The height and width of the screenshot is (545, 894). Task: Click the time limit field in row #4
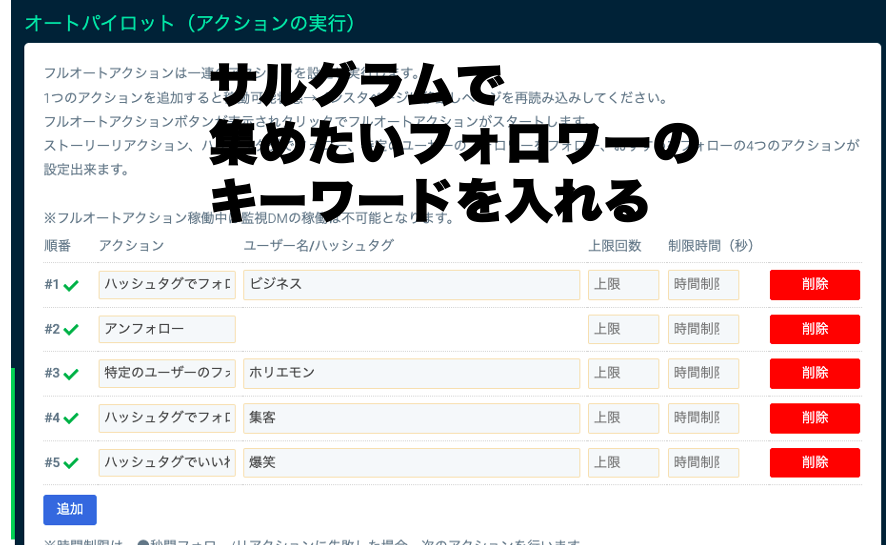tap(704, 418)
